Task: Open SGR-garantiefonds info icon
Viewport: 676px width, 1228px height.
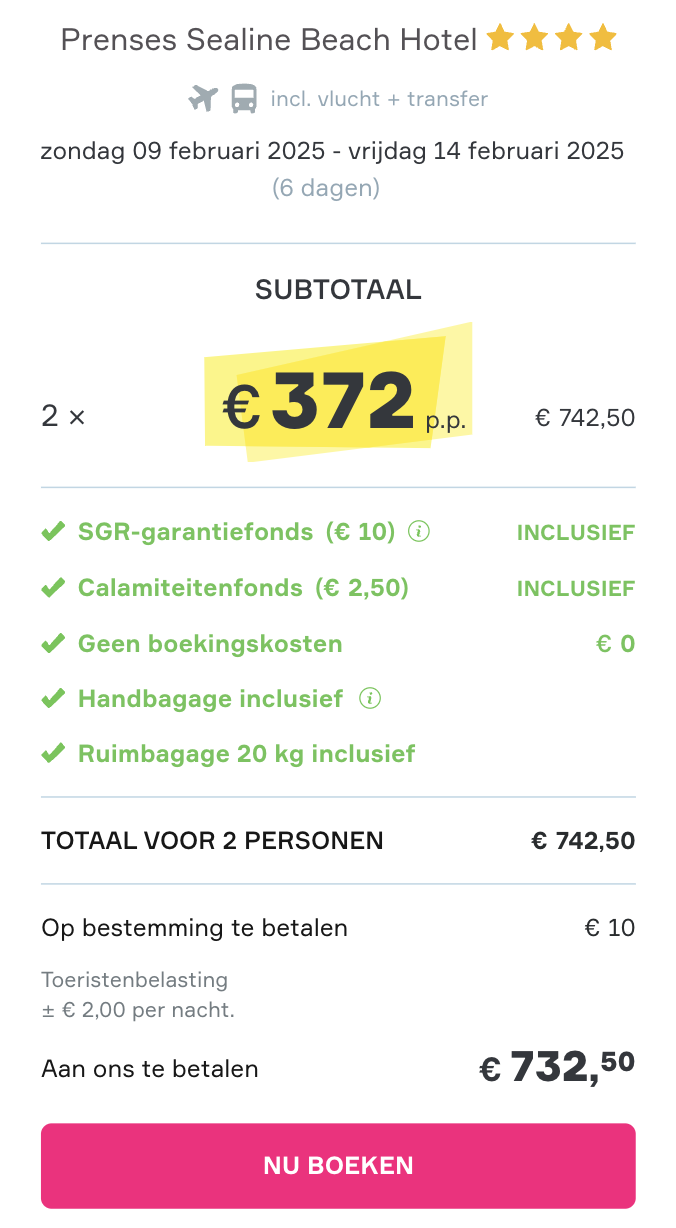Action: [420, 531]
